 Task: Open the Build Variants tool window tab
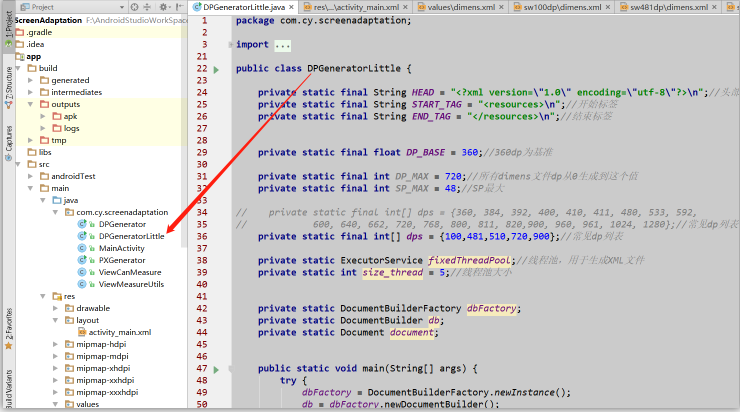tap(8, 389)
